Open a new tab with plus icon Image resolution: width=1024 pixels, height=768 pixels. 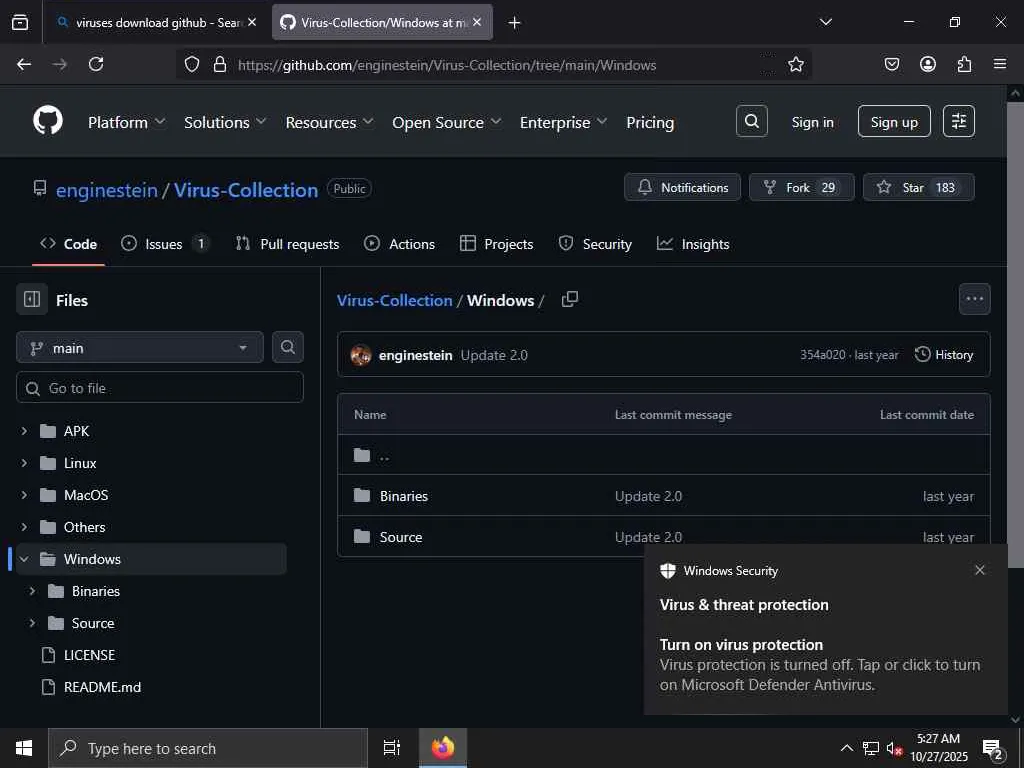click(x=515, y=23)
